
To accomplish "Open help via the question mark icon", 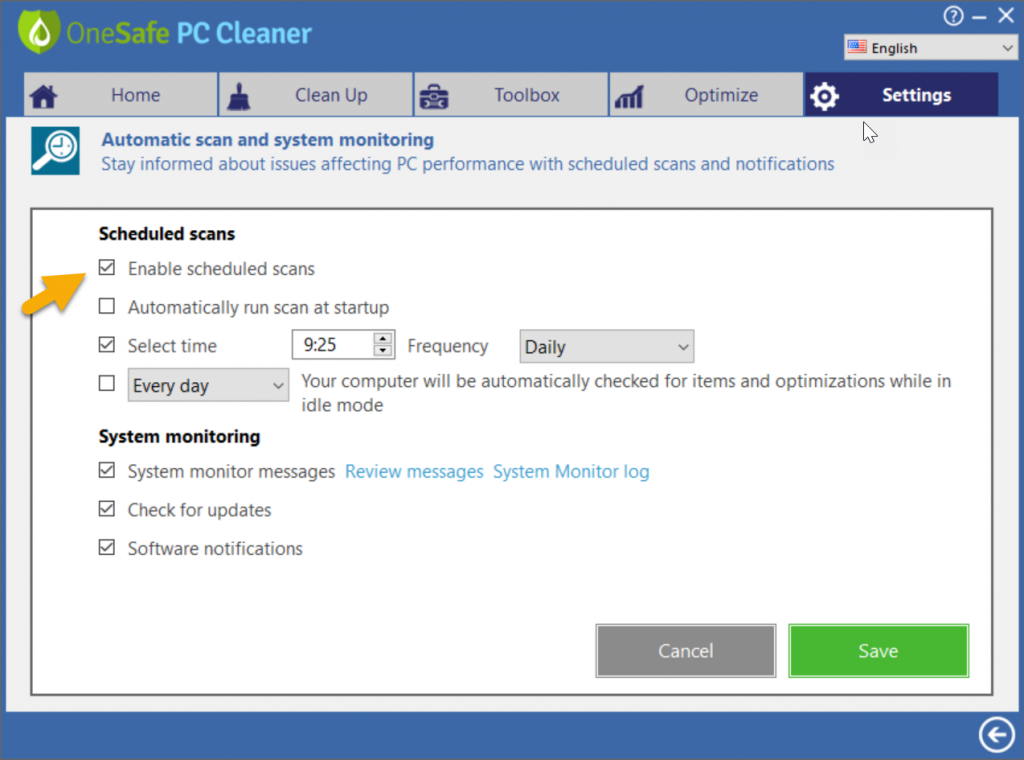I will (953, 16).
